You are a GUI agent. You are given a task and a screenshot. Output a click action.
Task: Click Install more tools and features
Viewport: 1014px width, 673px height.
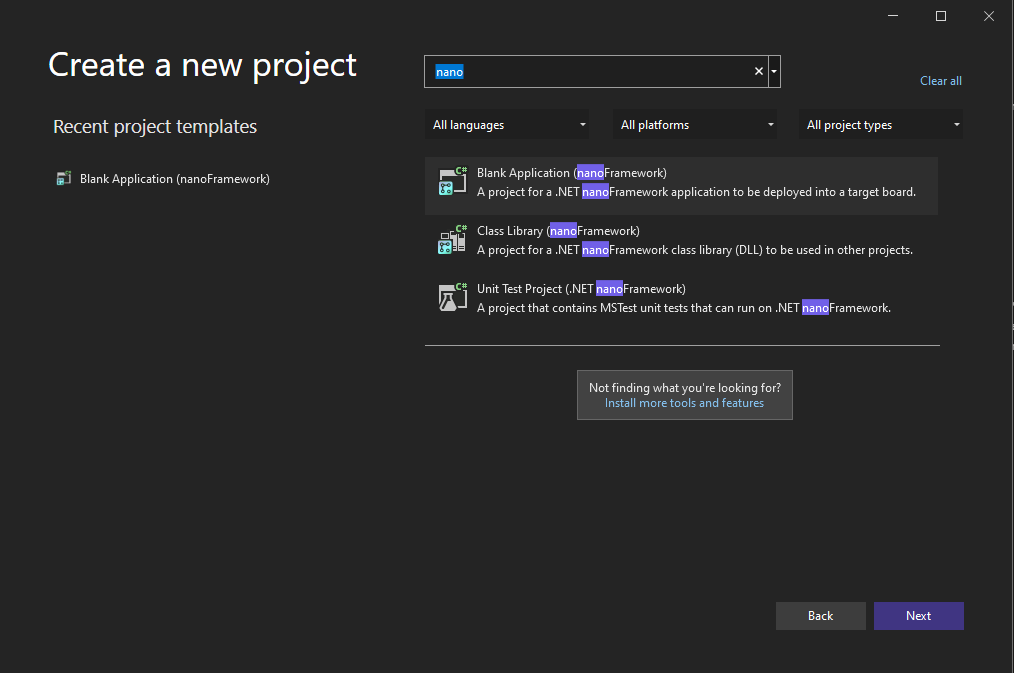pos(684,402)
